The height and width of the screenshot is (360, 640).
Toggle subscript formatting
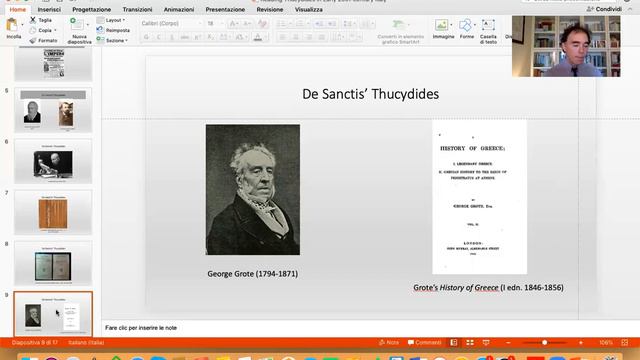[x=210, y=37]
